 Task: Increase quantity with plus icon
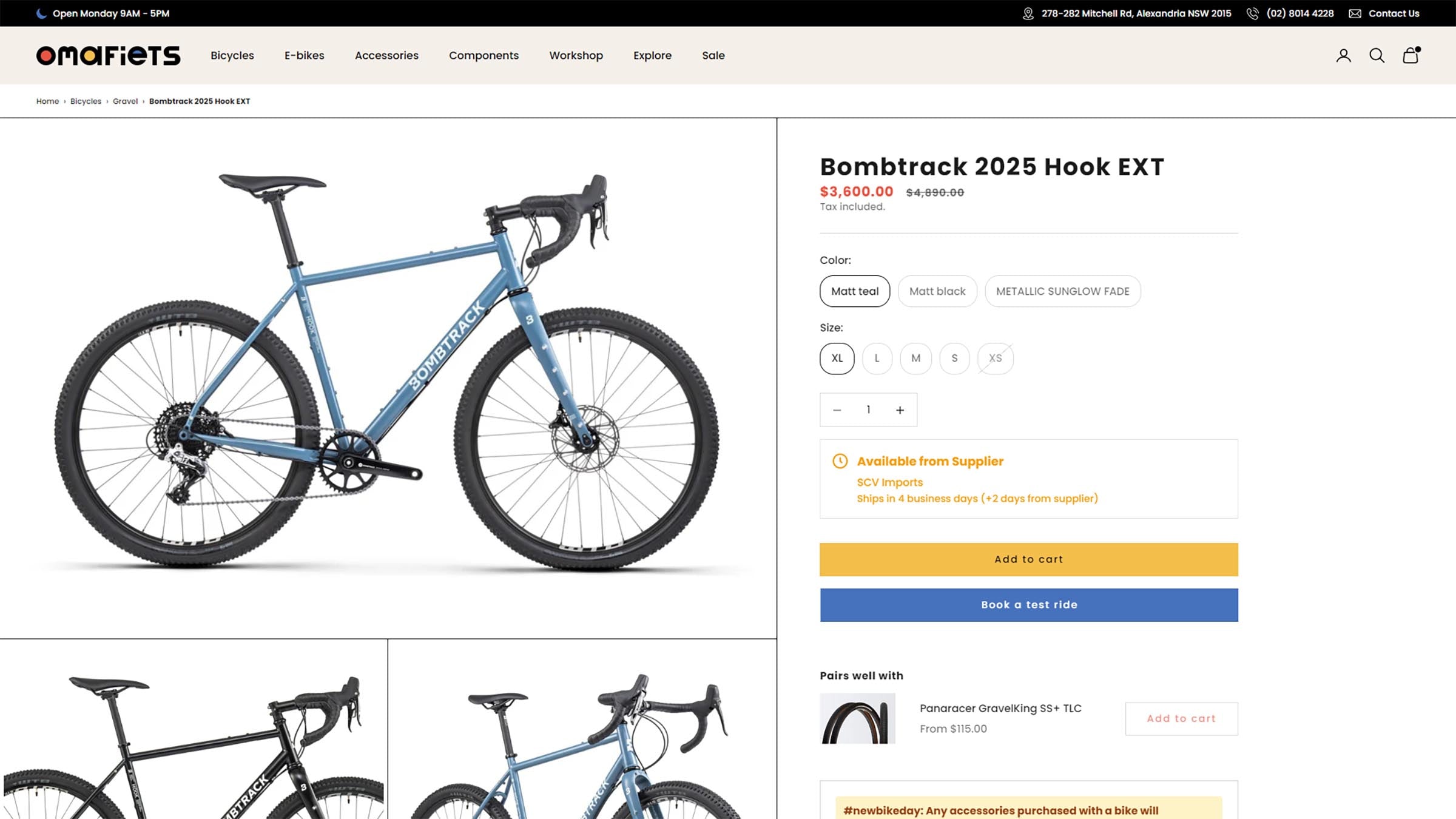tap(900, 410)
